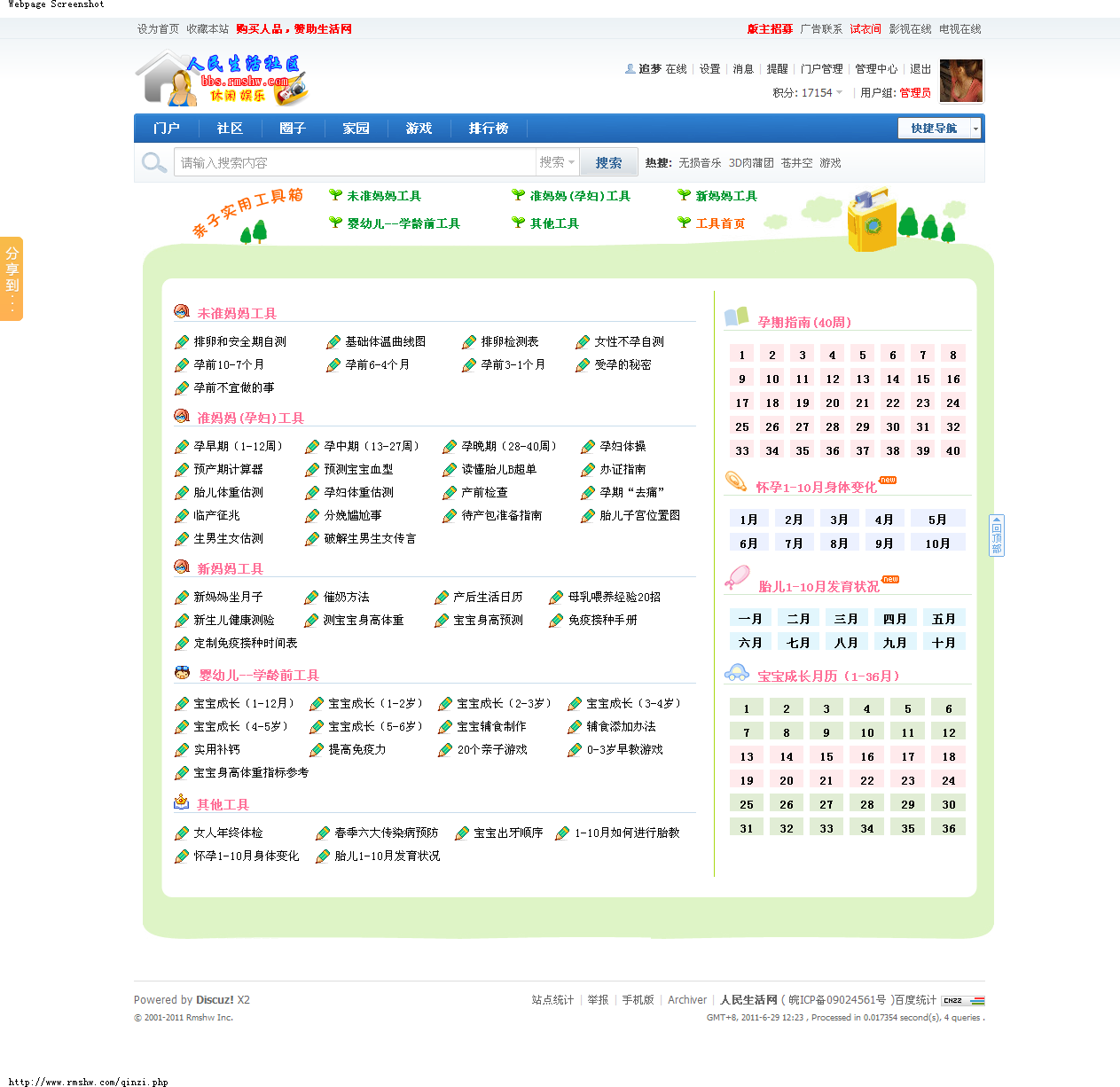The height and width of the screenshot is (1087, 1120).
Task: Select month 36 in 宝宝成长月历
Action: (949, 828)
